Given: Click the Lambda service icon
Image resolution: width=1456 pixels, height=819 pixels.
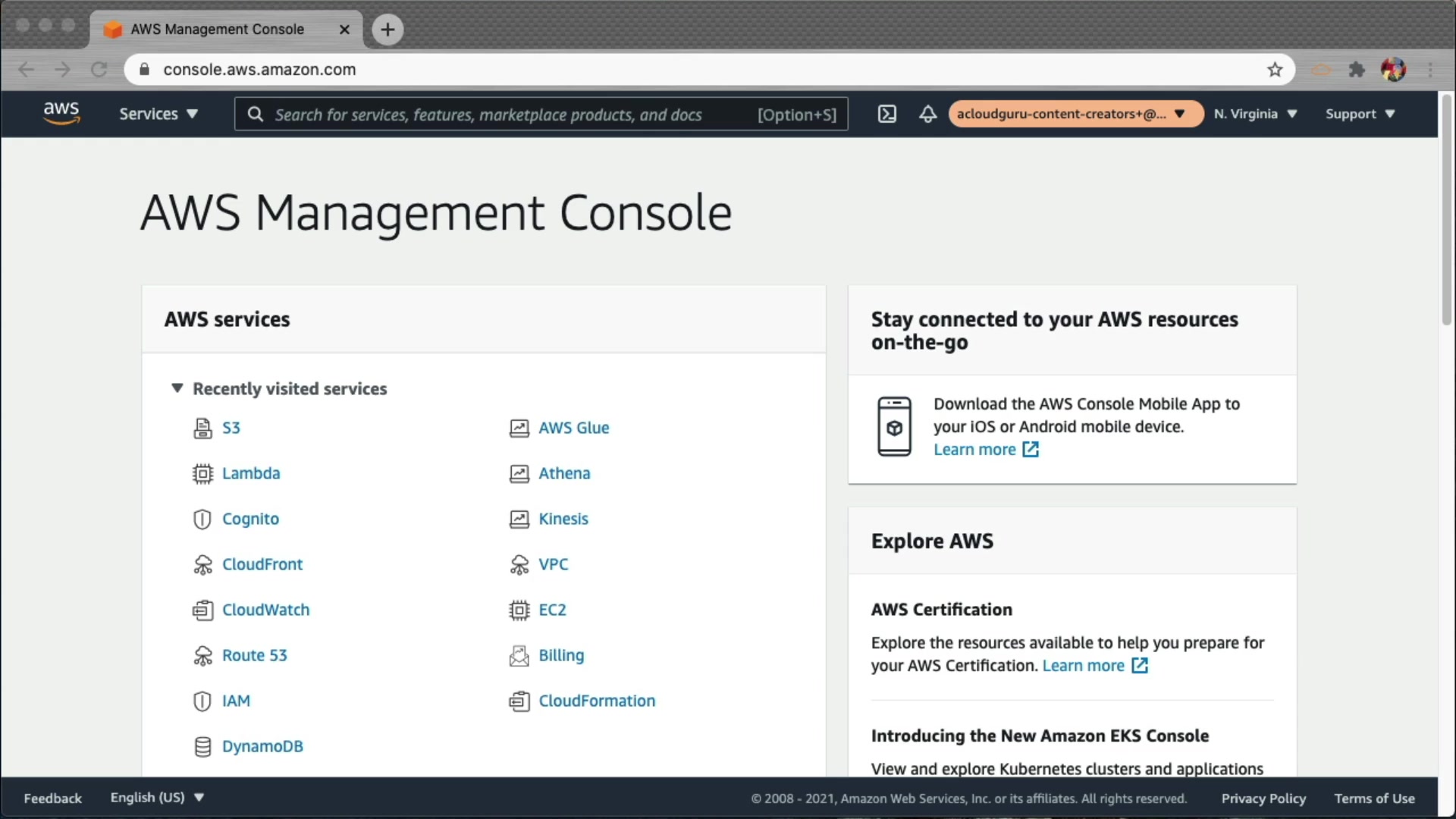Looking at the screenshot, I should point(202,474).
